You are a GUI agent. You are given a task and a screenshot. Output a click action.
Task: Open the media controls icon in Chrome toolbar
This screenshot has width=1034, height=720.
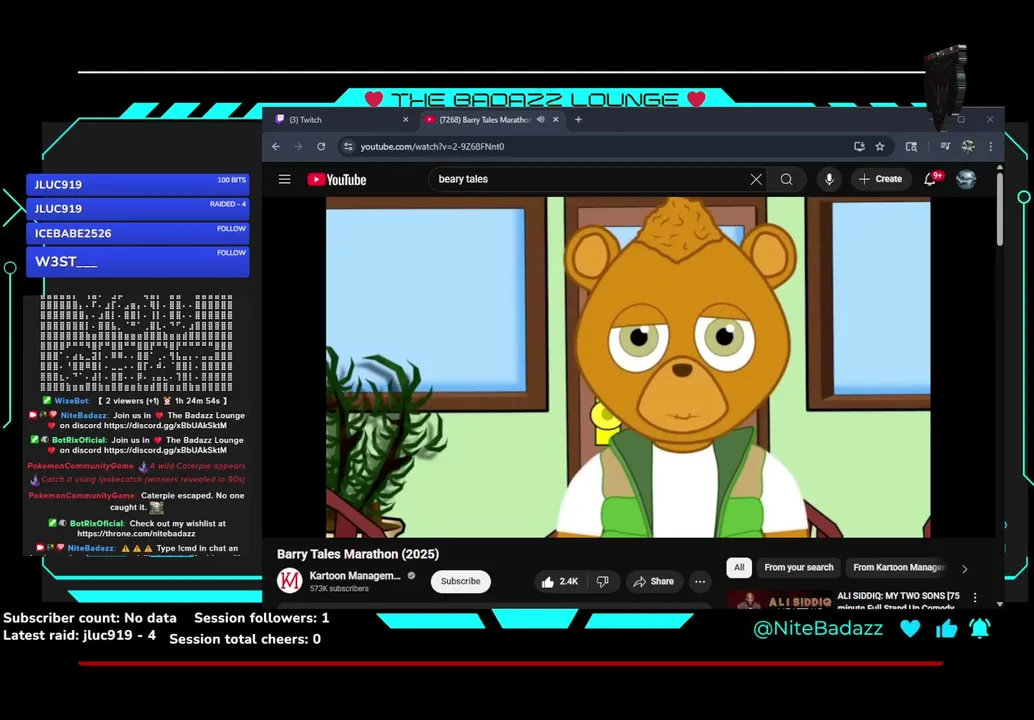click(x=945, y=146)
